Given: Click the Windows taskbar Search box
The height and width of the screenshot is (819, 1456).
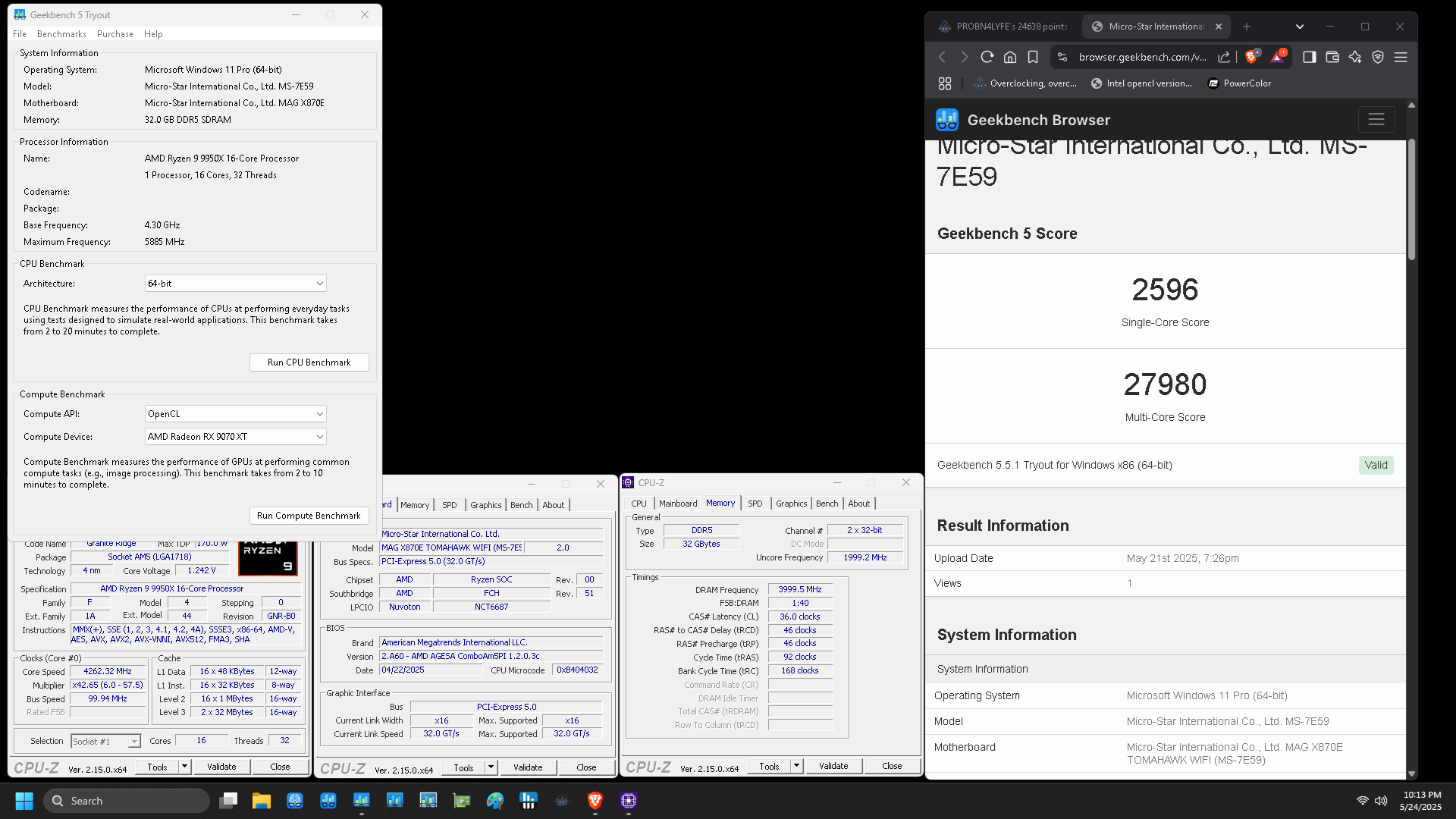Looking at the screenshot, I should (x=127, y=801).
